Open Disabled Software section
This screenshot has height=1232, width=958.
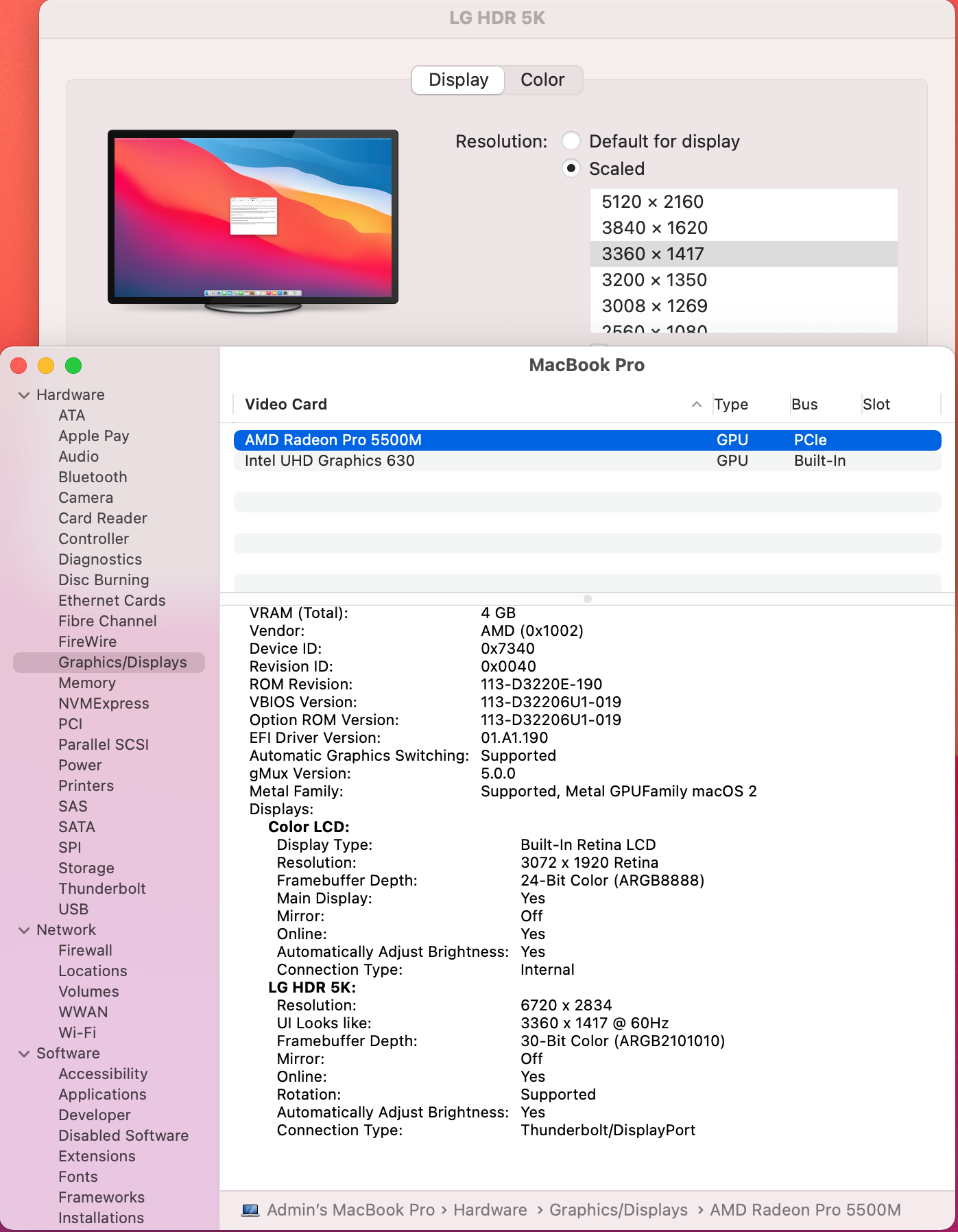coord(123,1136)
